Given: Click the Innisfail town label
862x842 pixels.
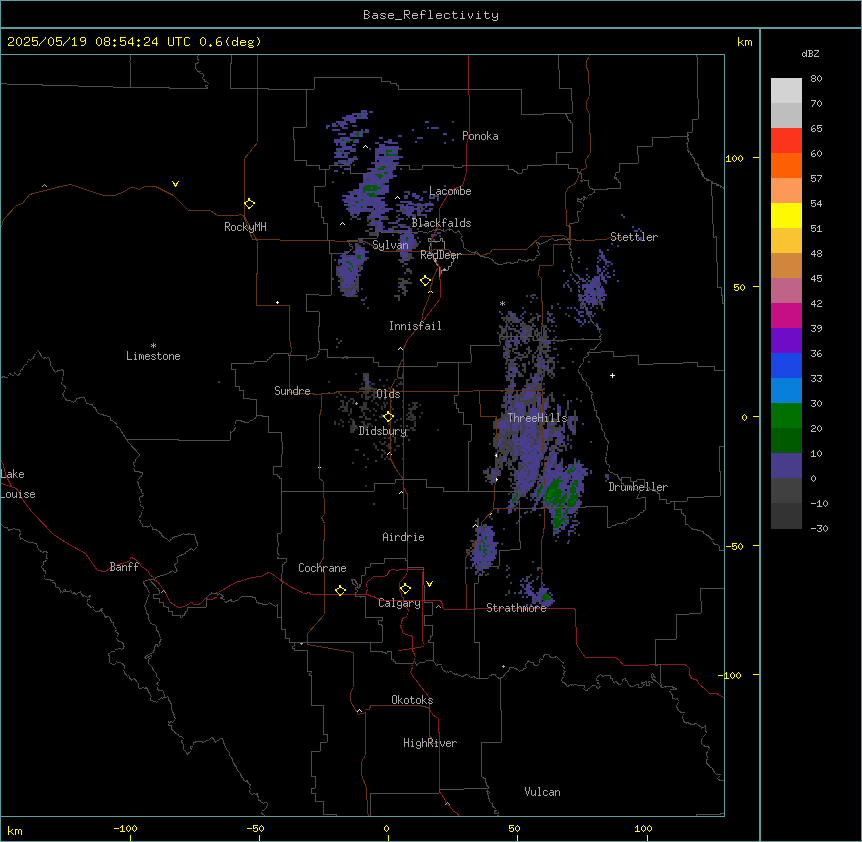Looking at the screenshot, I should click(x=415, y=326).
